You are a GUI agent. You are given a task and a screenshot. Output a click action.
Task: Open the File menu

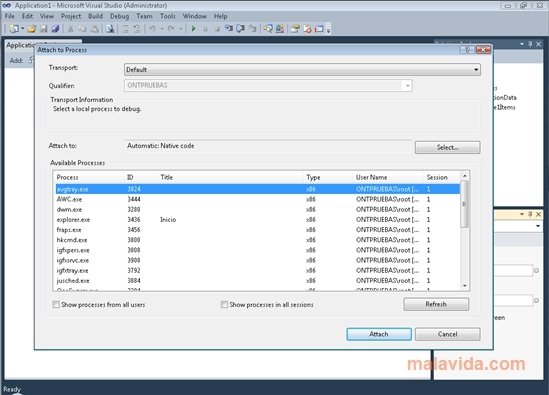point(10,16)
